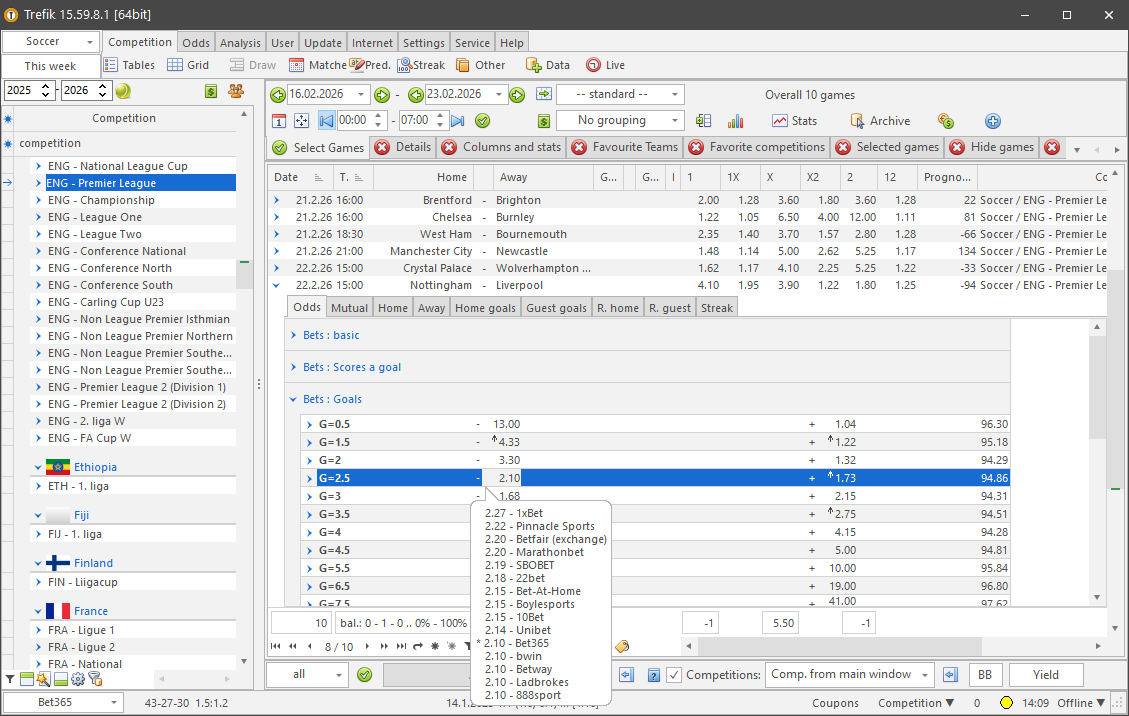Click the yellow status circle indicator
The width and height of the screenshot is (1129, 716).
(x=1006, y=703)
